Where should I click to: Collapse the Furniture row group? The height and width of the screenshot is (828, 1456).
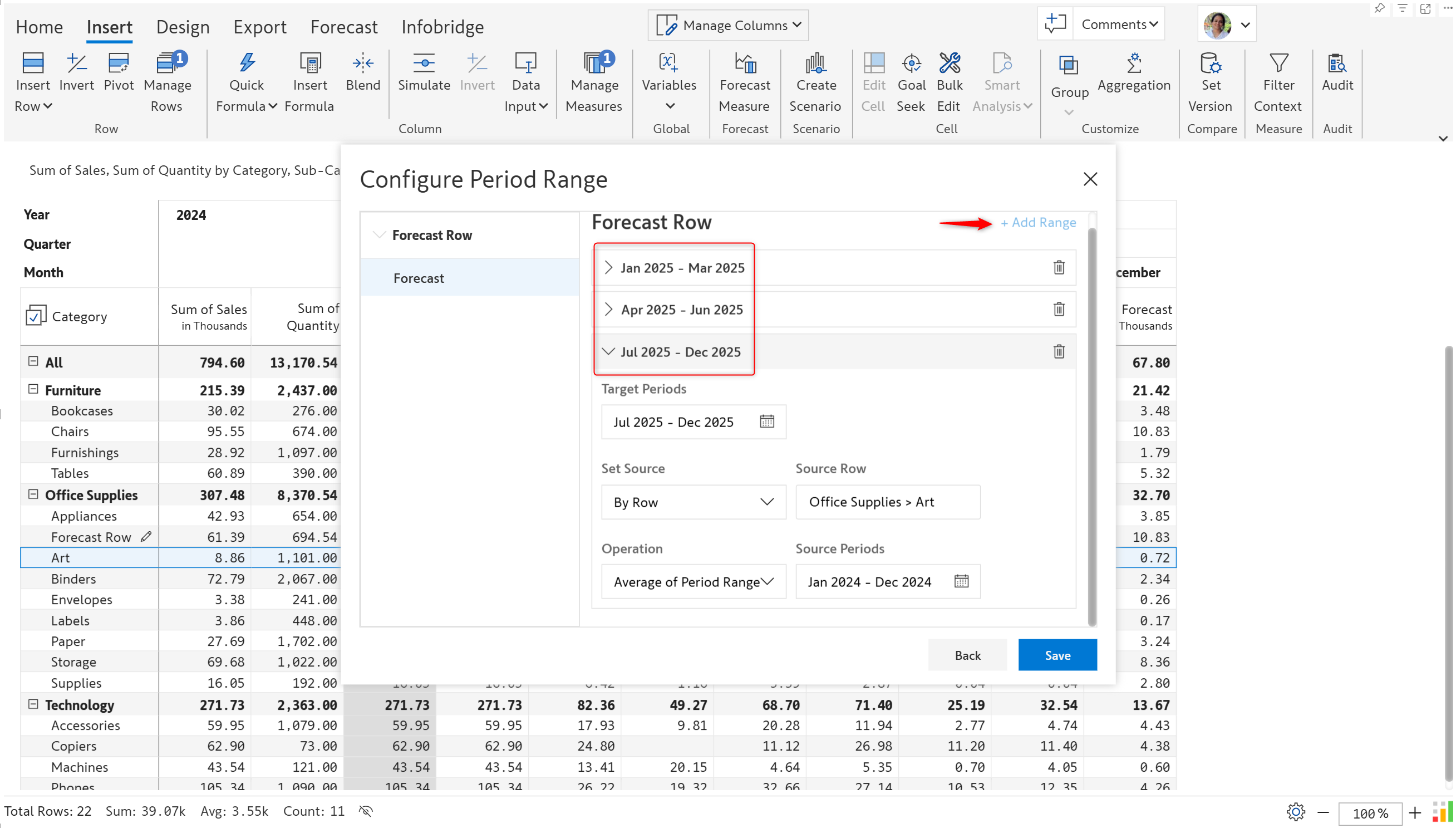click(33, 390)
